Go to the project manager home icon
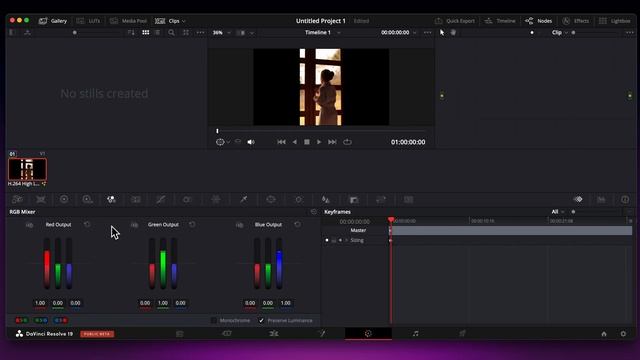This screenshot has width=640, height=360. [604, 334]
